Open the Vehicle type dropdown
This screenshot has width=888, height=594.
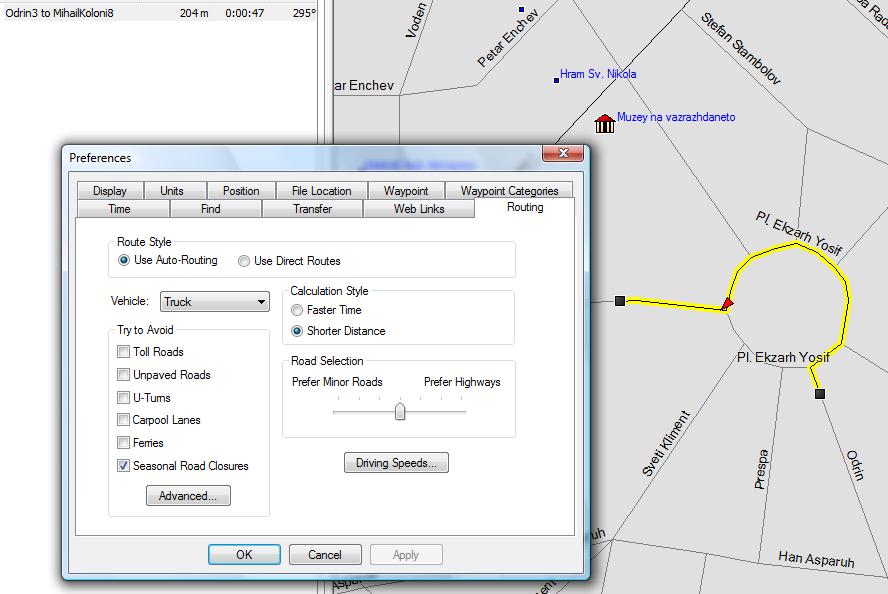215,302
